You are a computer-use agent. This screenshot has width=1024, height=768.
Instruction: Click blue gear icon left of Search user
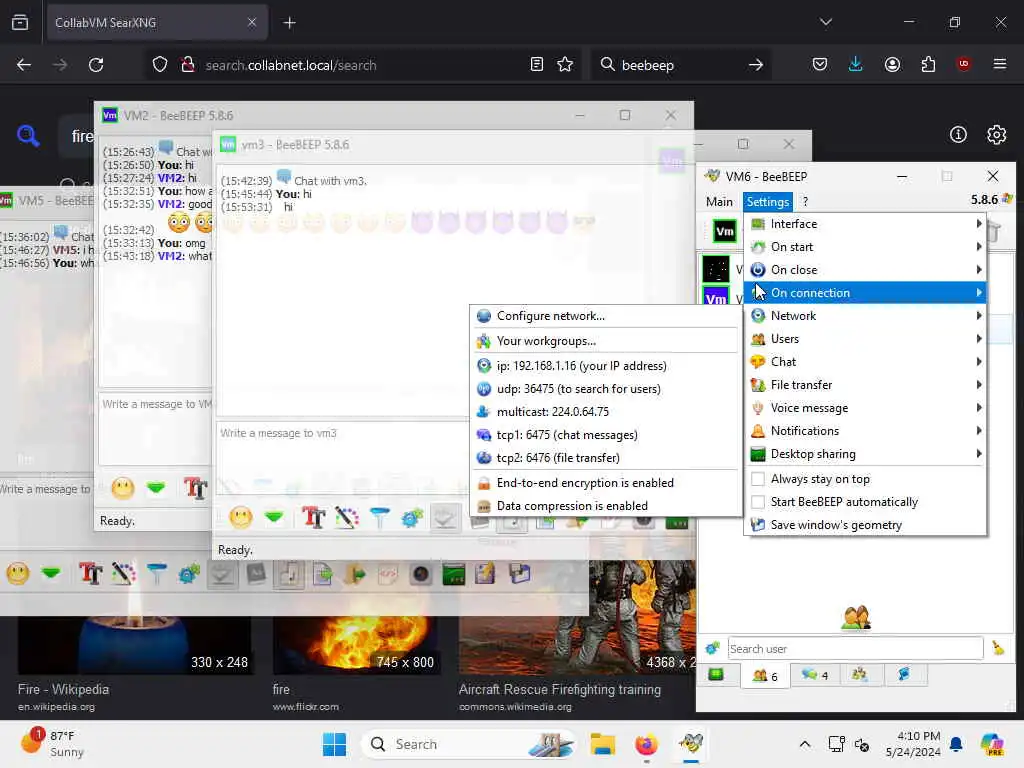click(712, 648)
